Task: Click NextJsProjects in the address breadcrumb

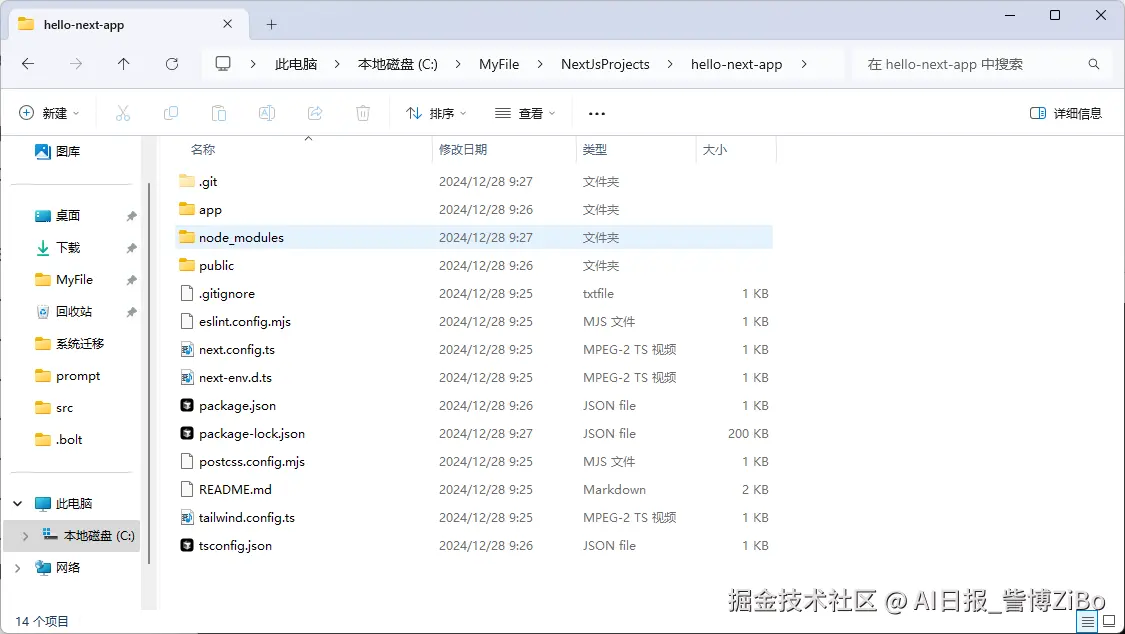Action: coord(605,64)
